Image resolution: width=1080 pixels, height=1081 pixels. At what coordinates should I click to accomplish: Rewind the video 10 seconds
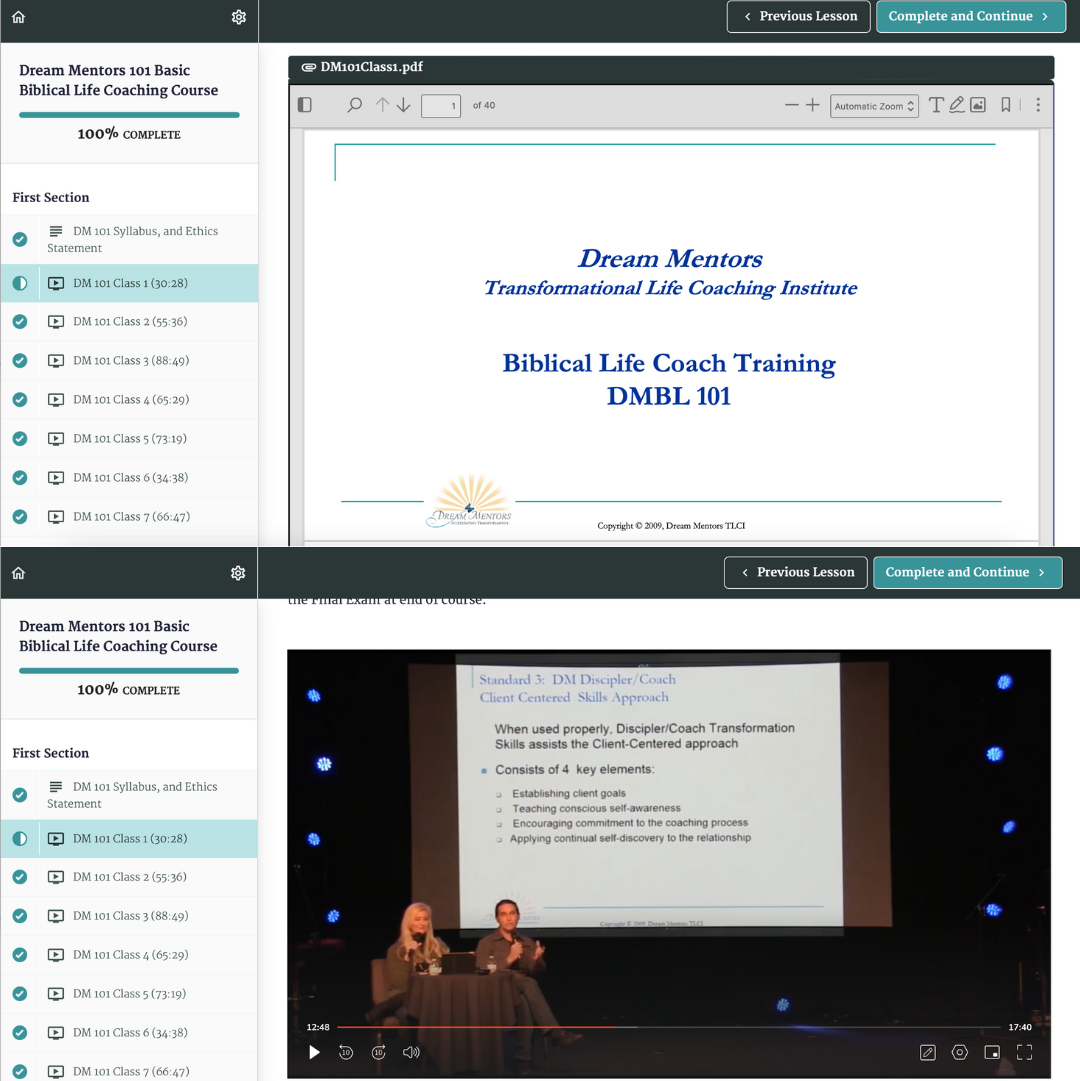point(346,1052)
